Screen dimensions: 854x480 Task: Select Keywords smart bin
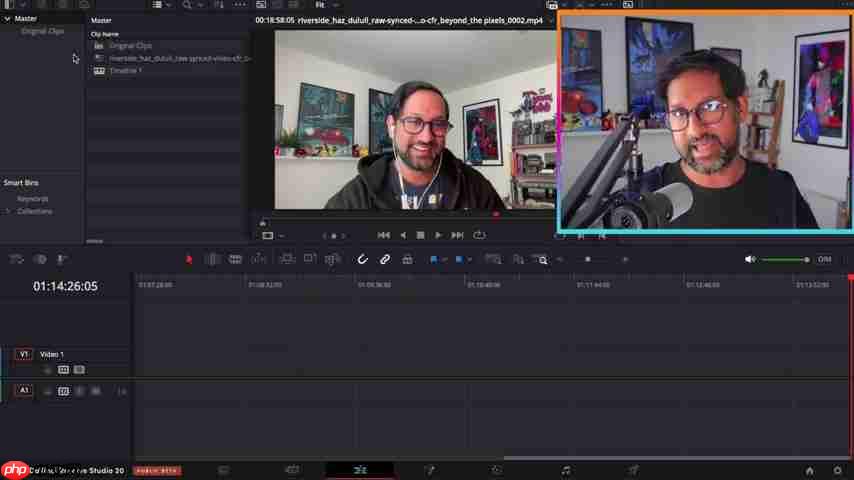pyautogui.click(x=32, y=199)
